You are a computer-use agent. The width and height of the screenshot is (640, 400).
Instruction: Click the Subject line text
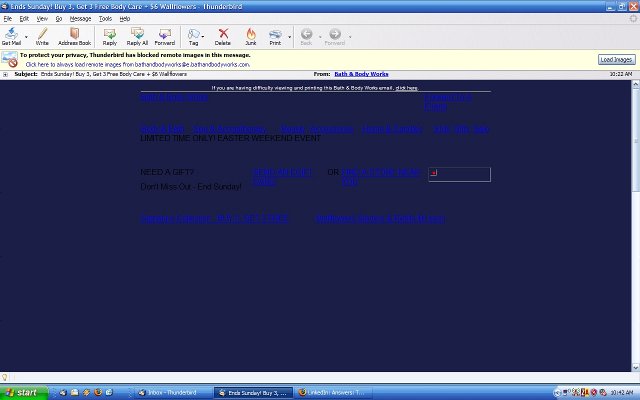click(113, 74)
